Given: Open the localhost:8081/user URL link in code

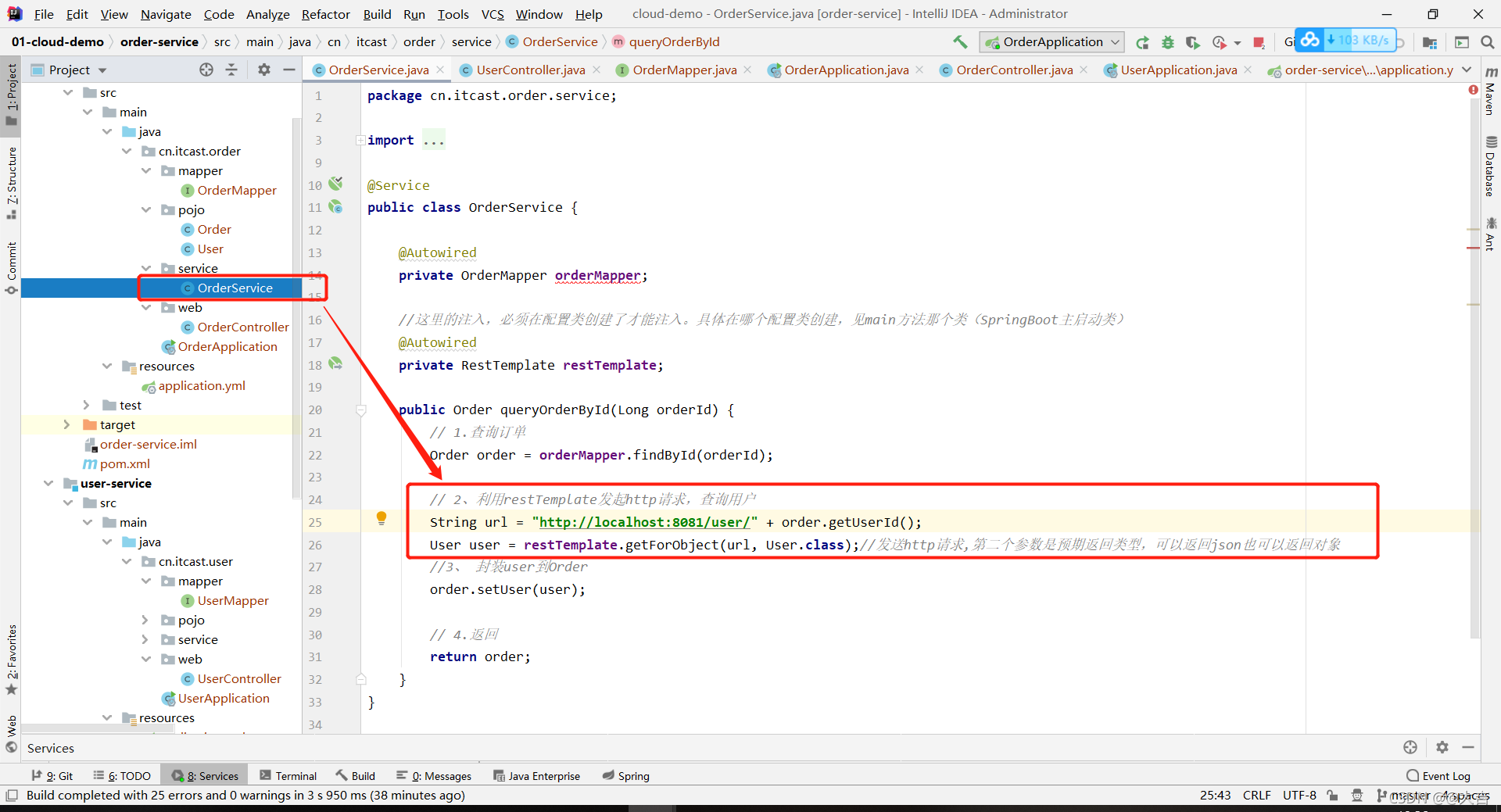Looking at the screenshot, I should [644, 522].
